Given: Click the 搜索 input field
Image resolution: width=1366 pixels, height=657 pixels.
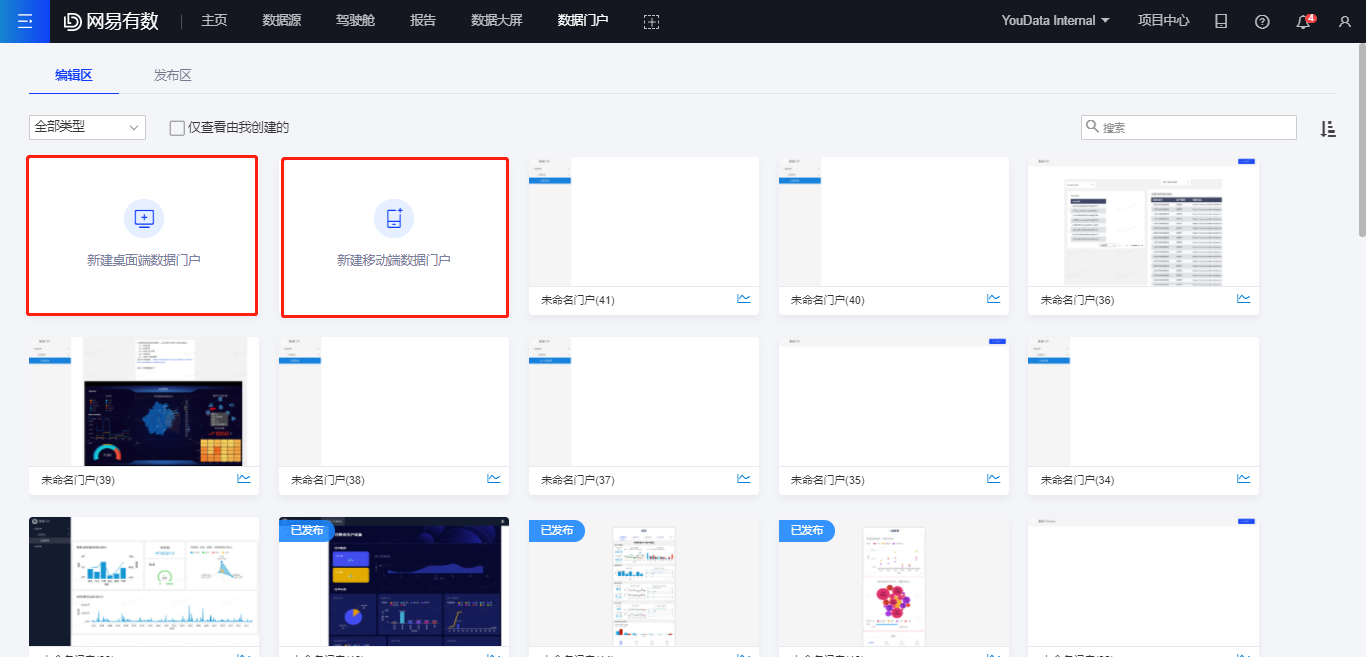Looking at the screenshot, I should point(1189,127).
